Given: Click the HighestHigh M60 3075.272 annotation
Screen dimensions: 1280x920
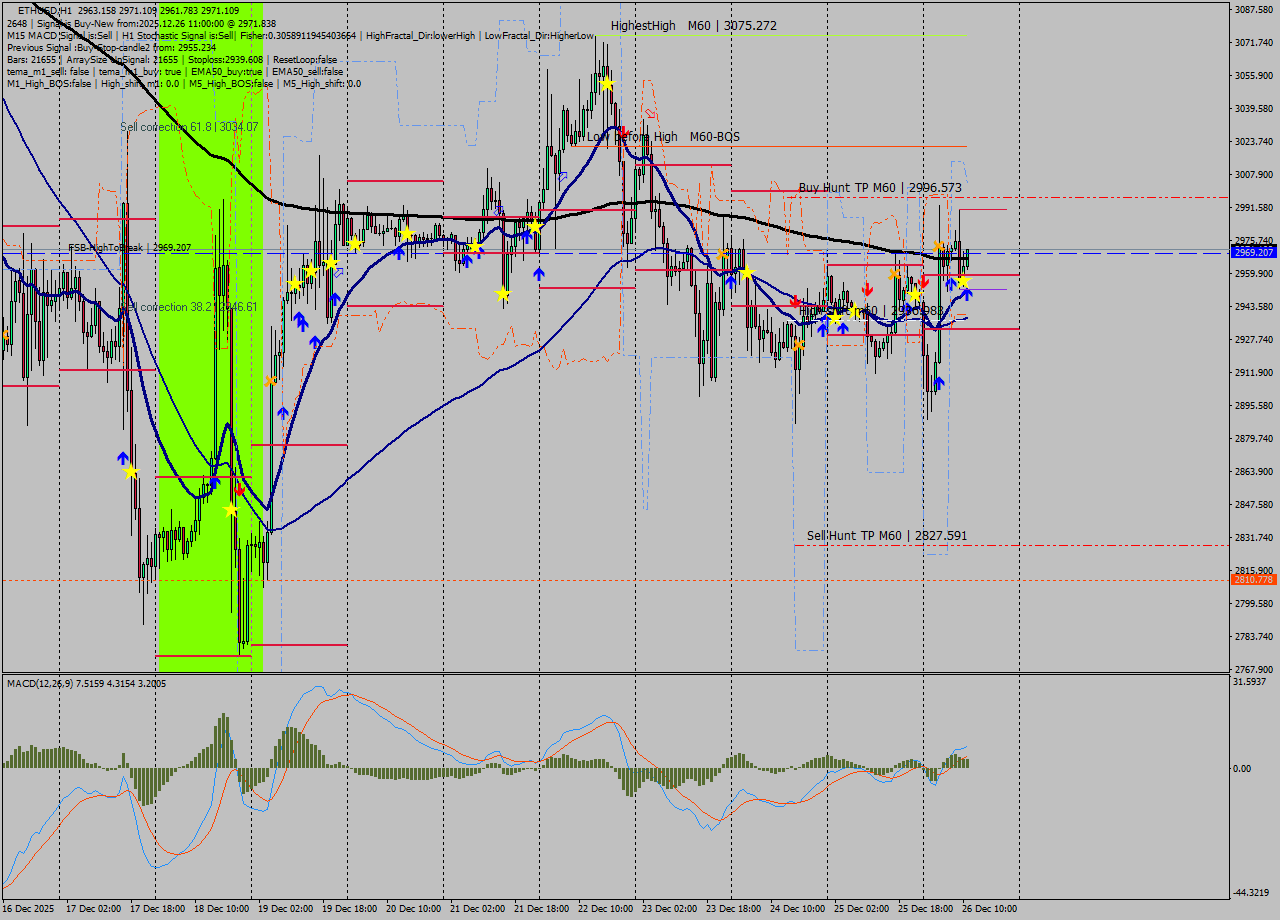Looking at the screenshot, I should point(692,26).
